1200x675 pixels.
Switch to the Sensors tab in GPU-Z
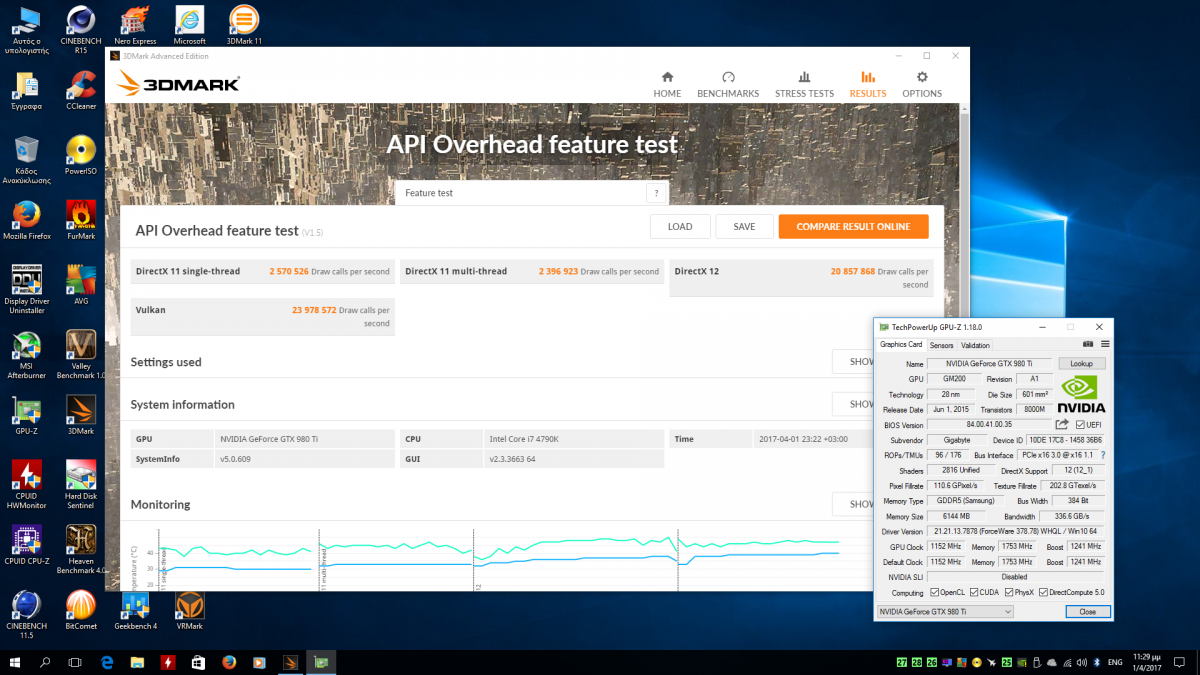(942, 345)
